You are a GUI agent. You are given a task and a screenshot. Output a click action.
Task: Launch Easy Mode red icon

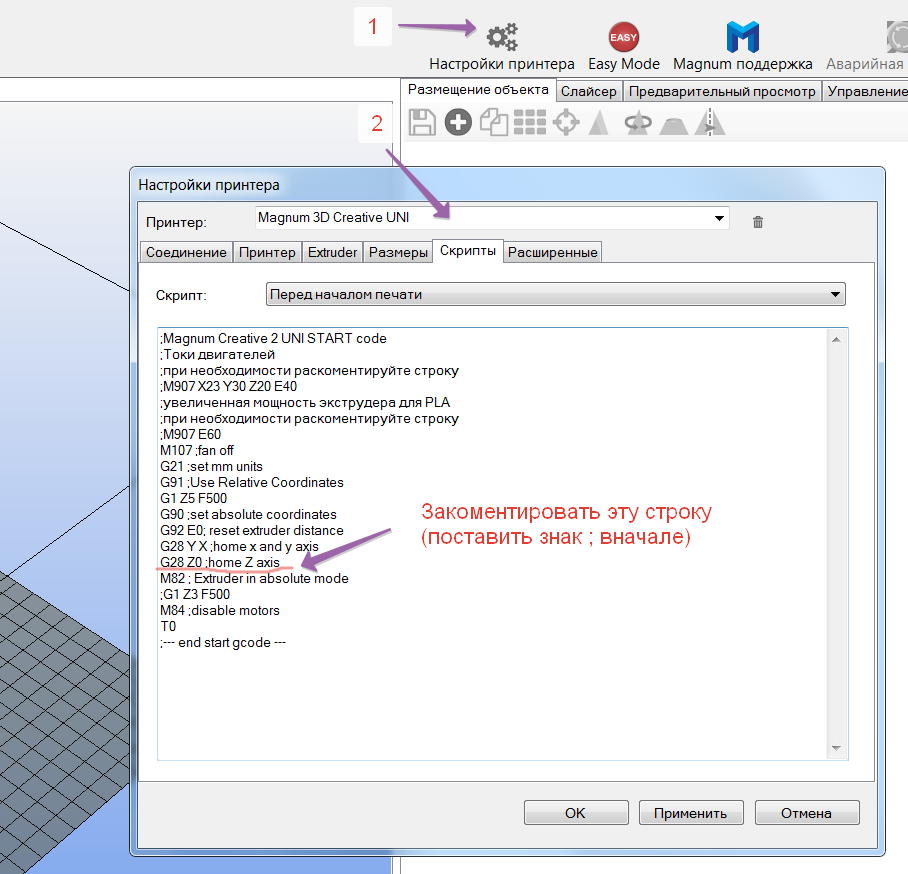coord(624,37)
